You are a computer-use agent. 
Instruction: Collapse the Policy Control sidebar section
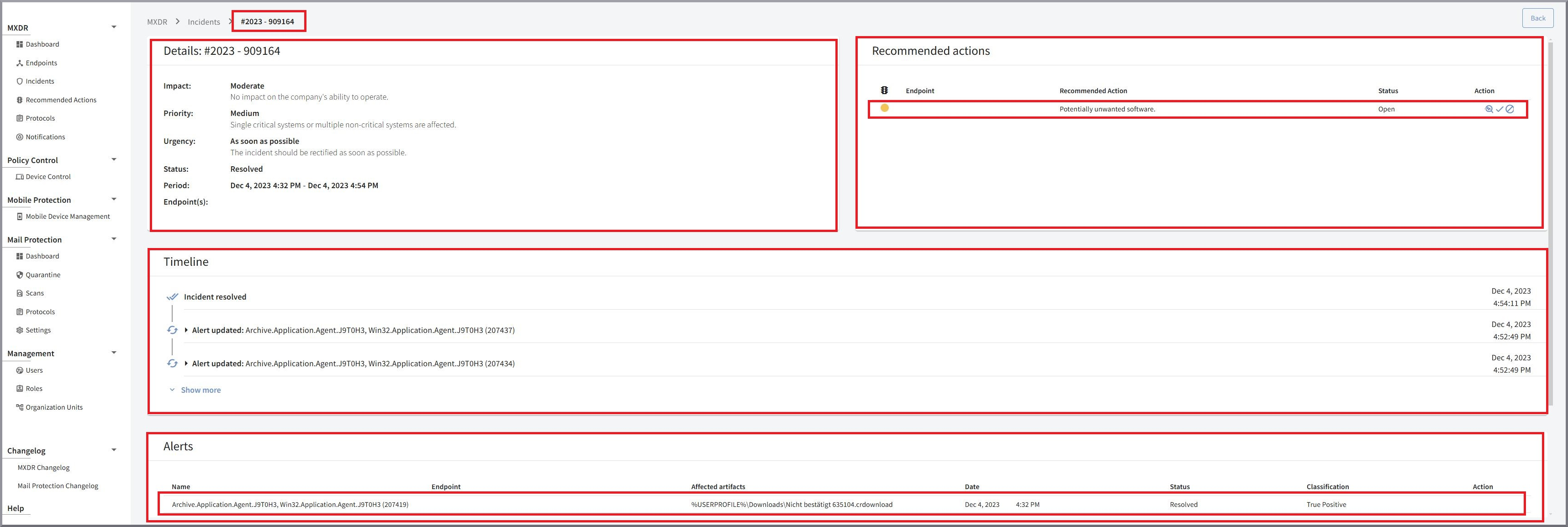click(x=114, y=159)
